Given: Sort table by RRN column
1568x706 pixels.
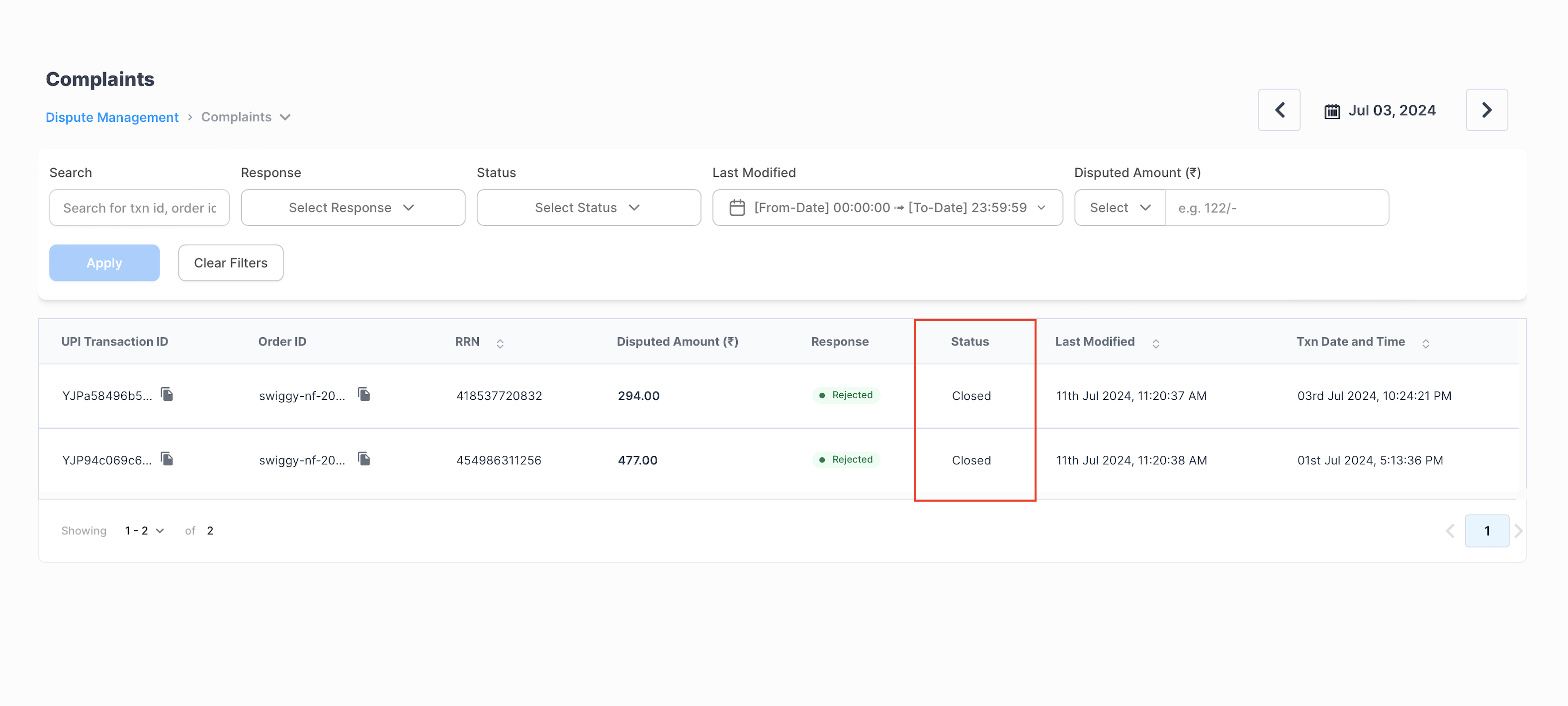Looking at the screenshot, I should click(x=500, y=343).
